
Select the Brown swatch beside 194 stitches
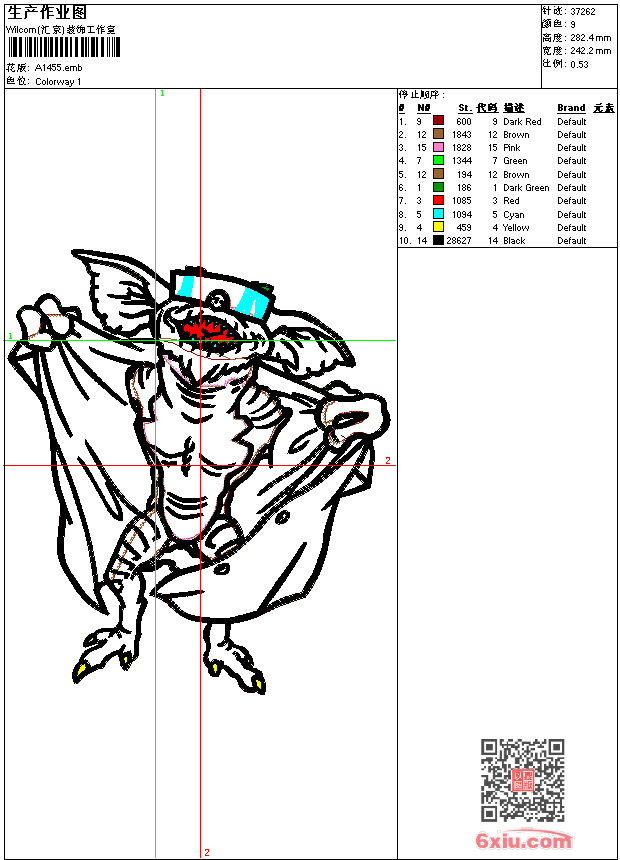(438, 174)
